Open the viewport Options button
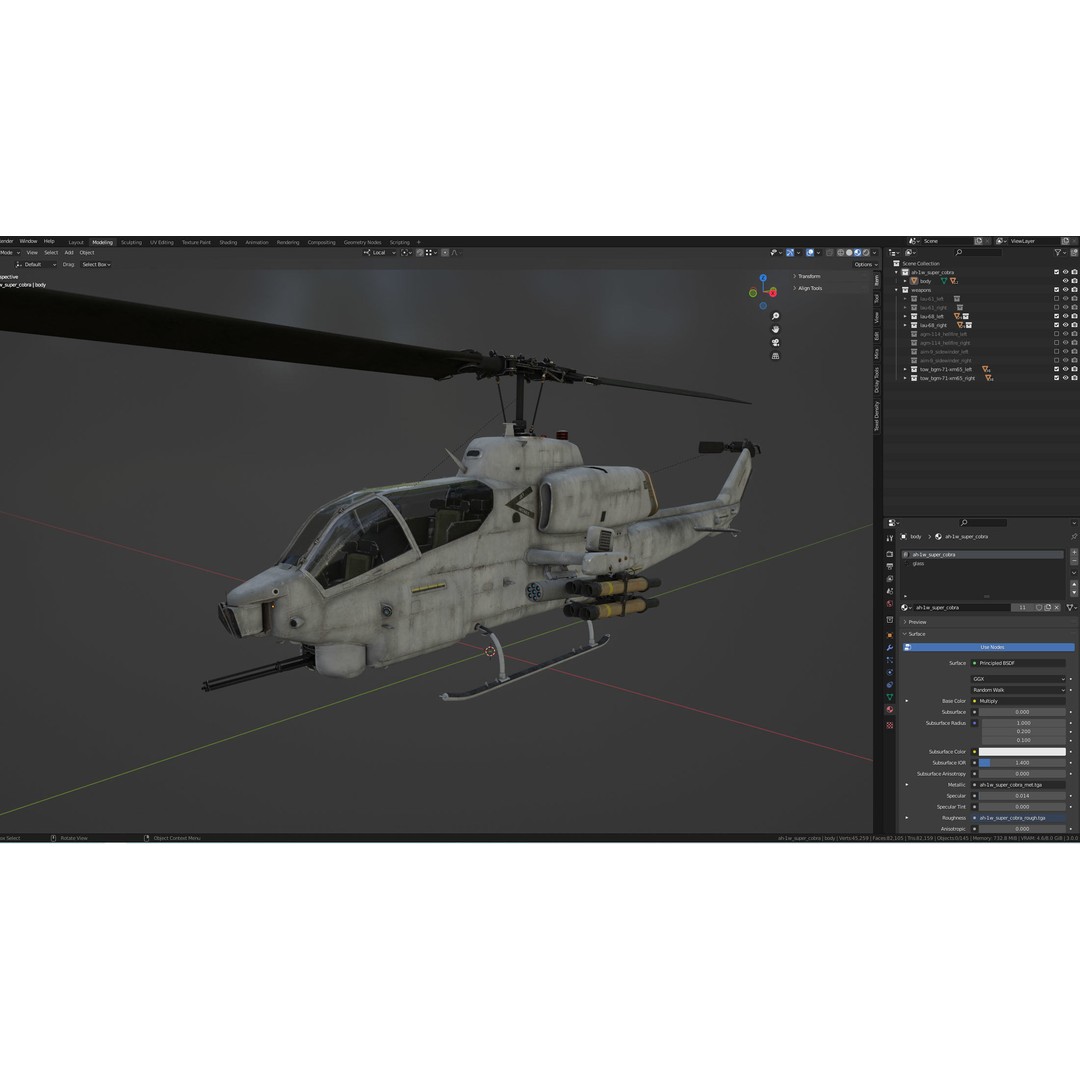Screen dimensions: 1080x1080 click(x=866, y=264)
